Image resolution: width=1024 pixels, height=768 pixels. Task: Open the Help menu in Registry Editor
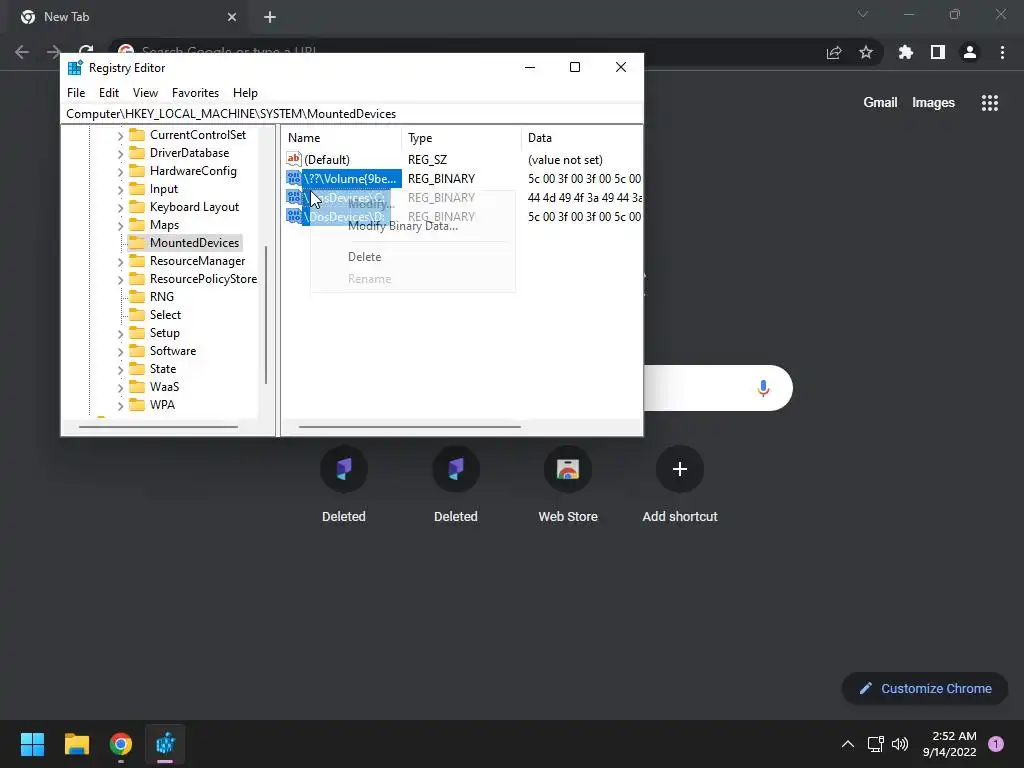245,93
